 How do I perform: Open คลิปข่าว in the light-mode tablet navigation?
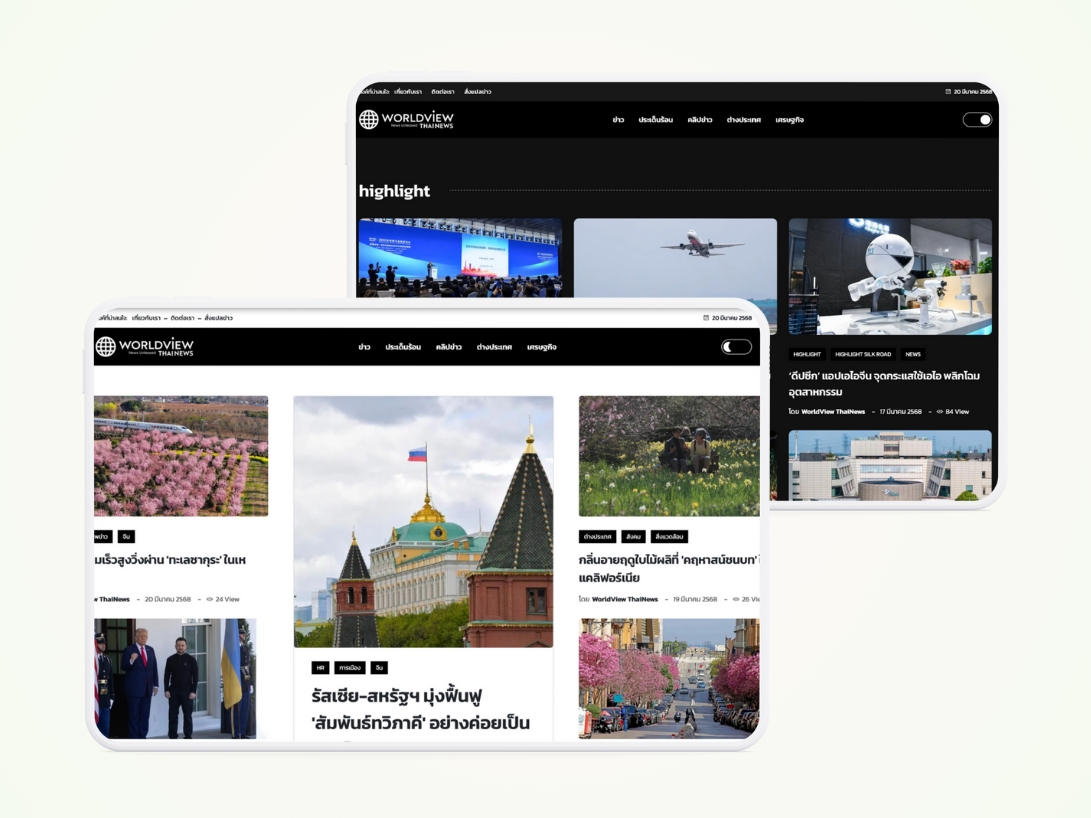pos(449,347)
